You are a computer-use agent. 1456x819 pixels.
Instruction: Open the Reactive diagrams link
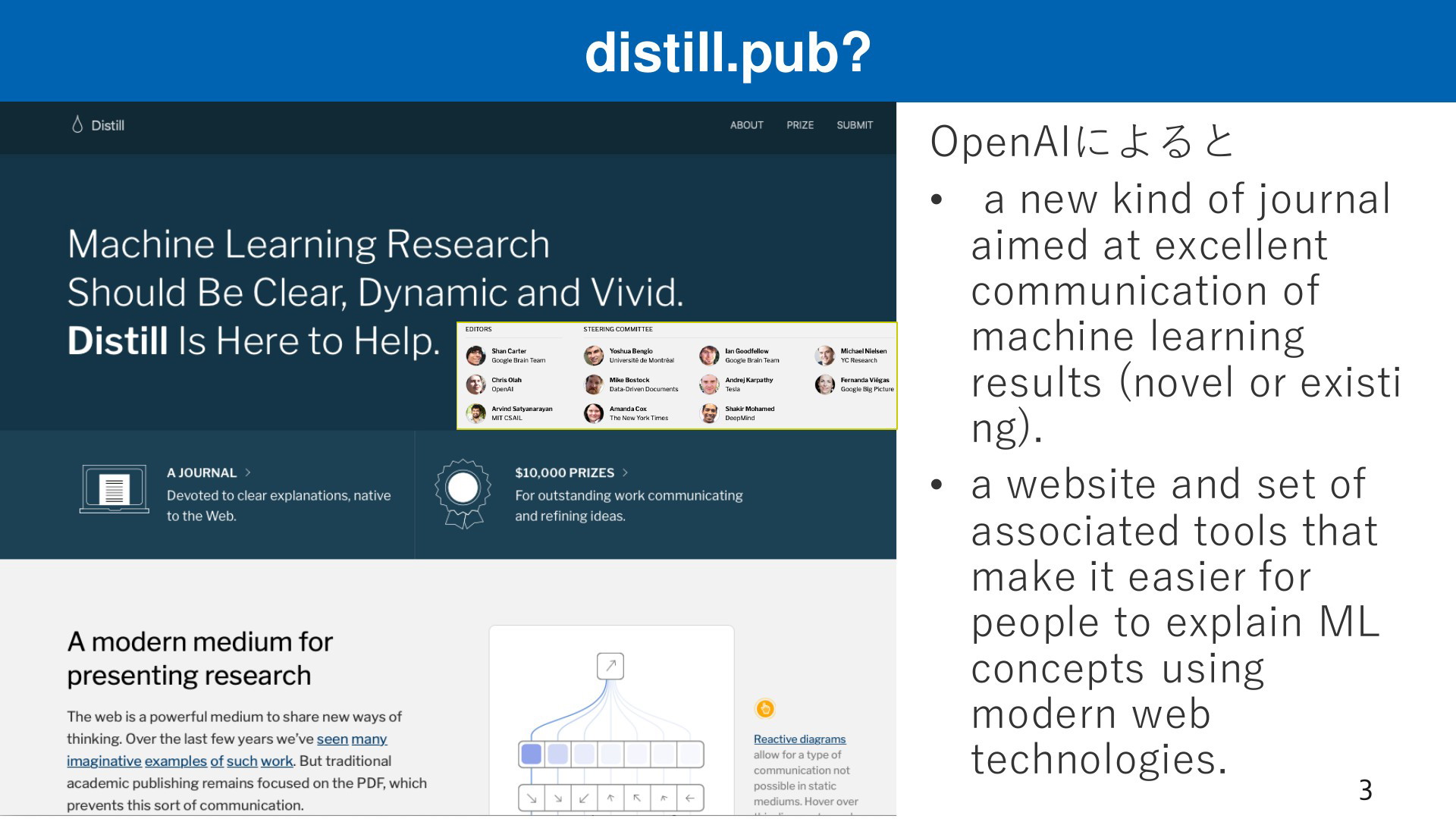[799, 739]
